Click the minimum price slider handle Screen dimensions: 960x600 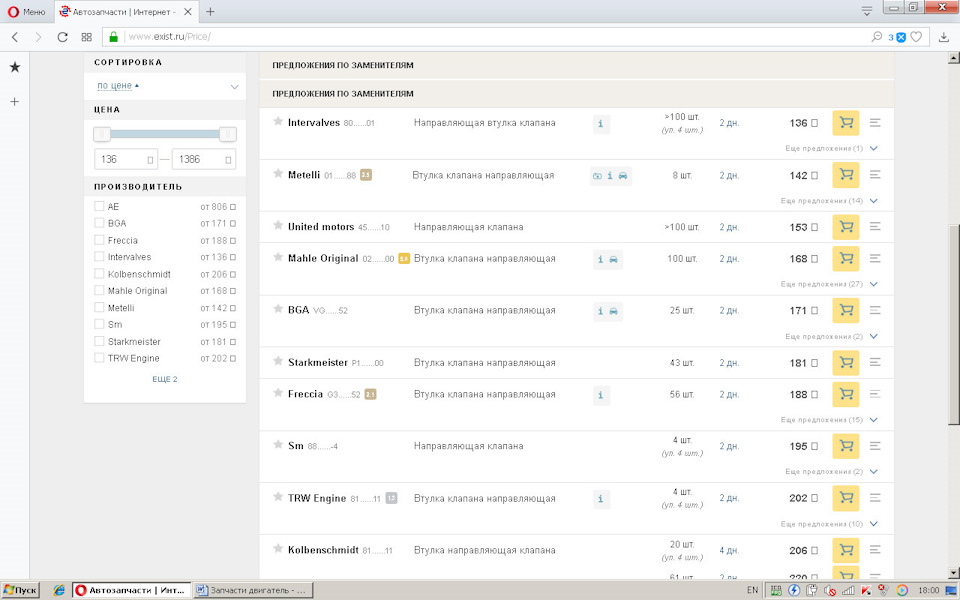(x=102, y=134)
